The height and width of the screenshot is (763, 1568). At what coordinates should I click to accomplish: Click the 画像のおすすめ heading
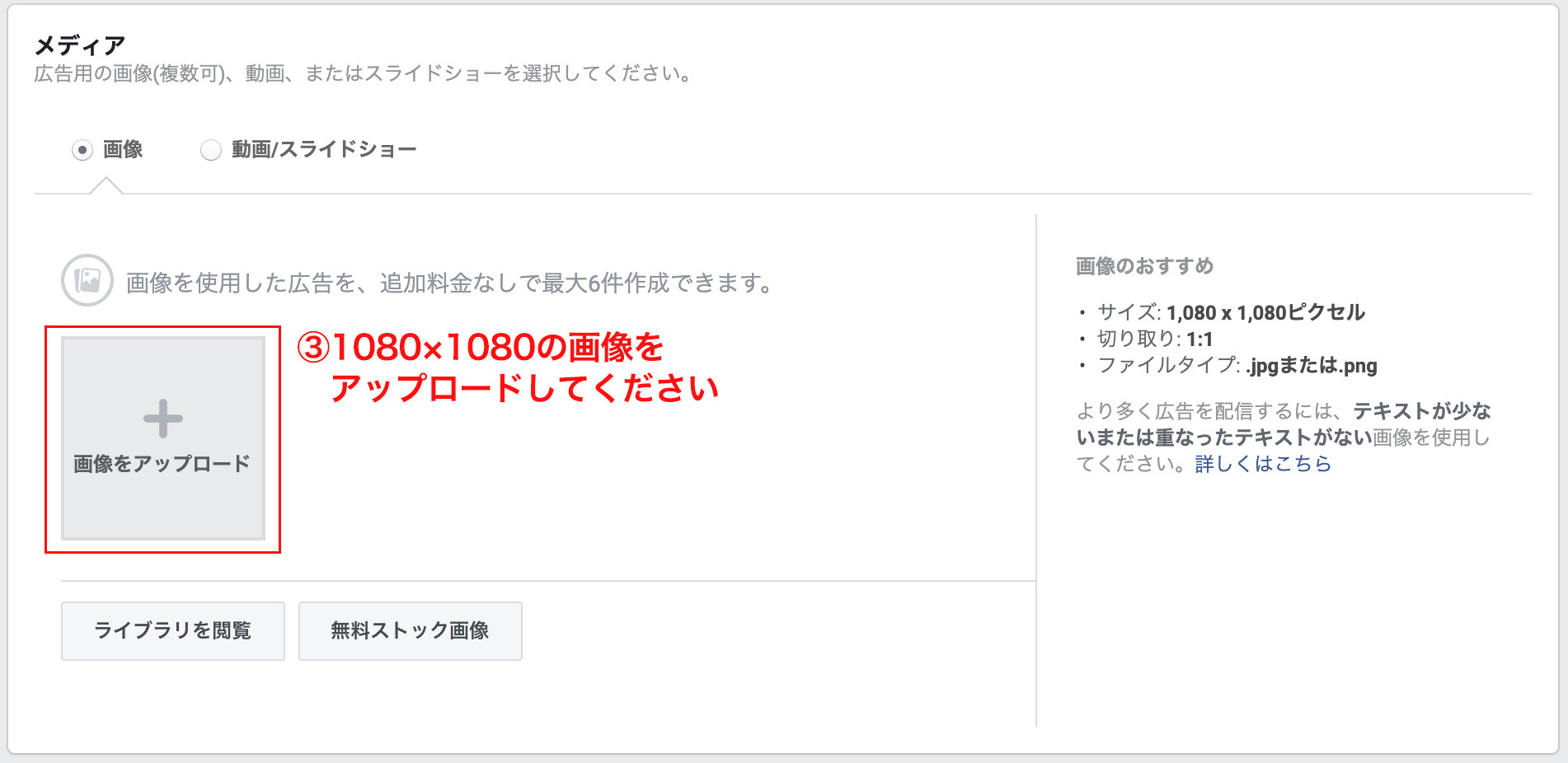point(1144,266)
